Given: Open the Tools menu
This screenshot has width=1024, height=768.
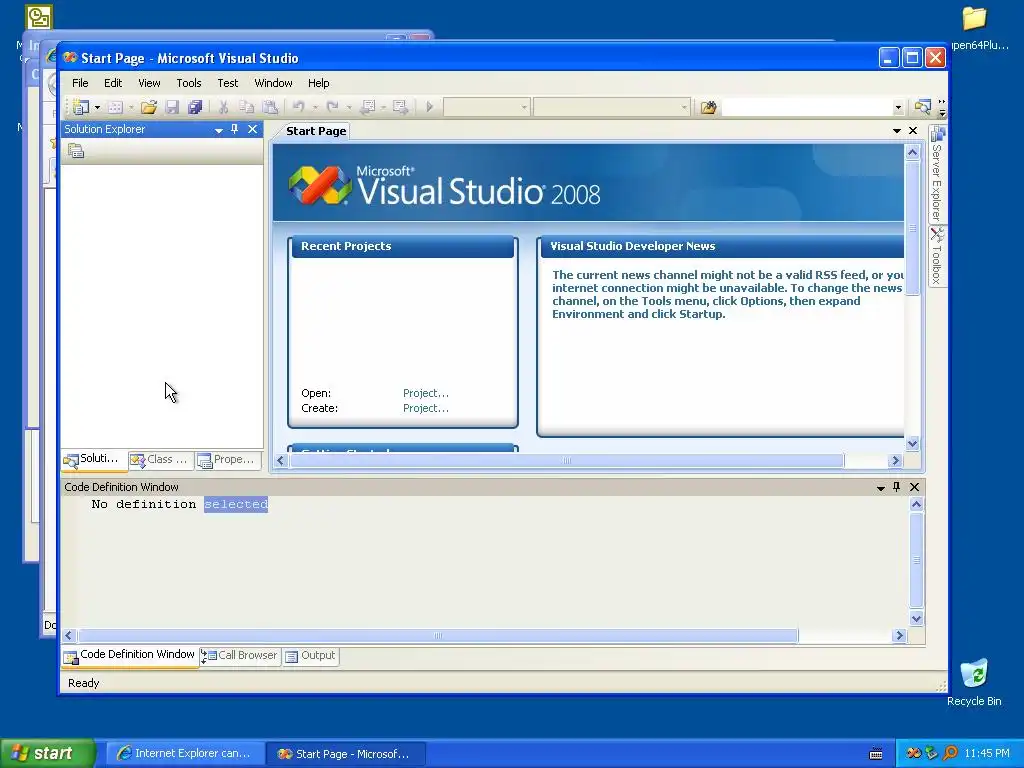Looking at the screenshot, I should click(x=189, y=83).
